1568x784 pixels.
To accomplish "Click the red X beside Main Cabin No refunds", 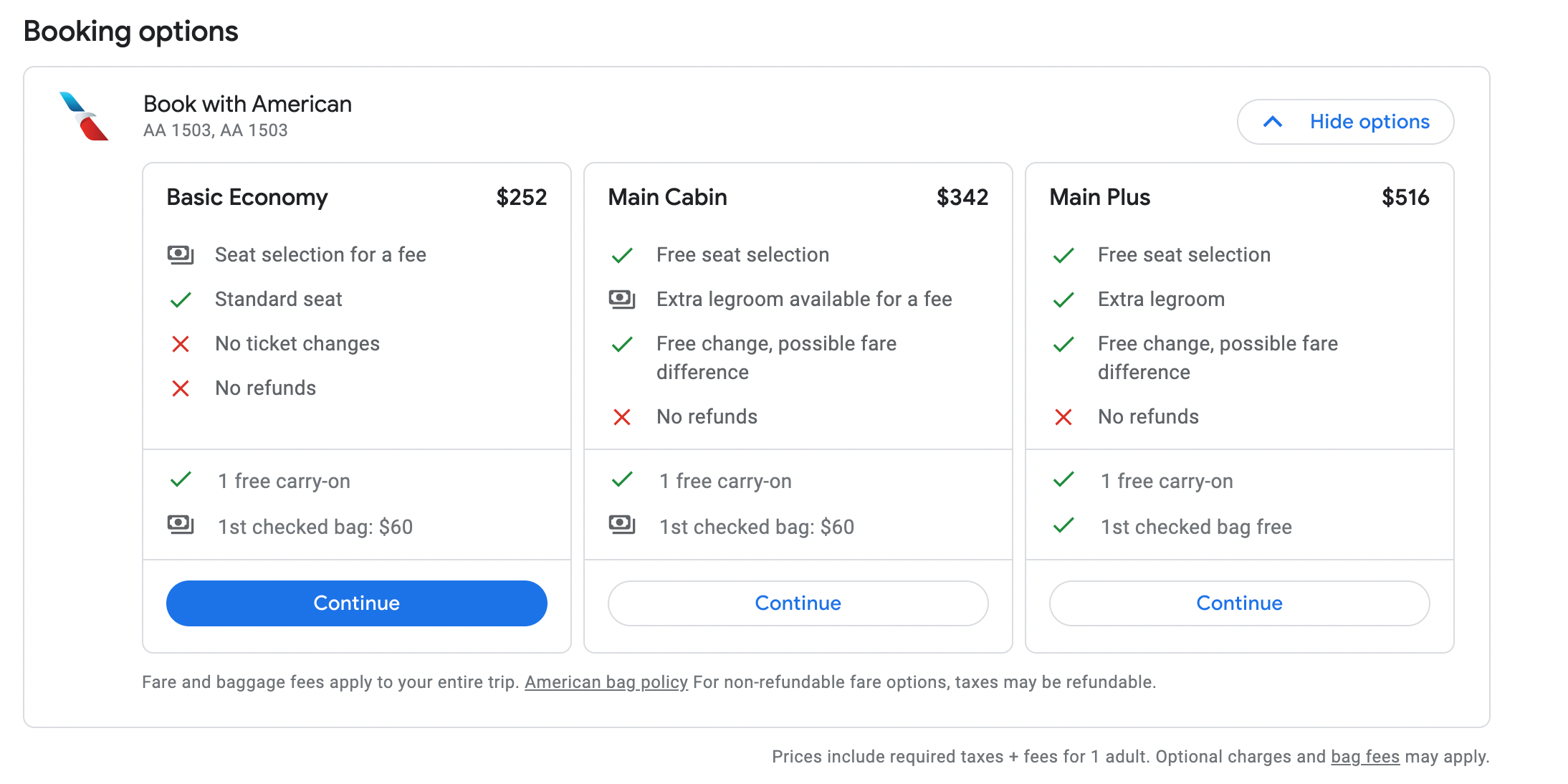I will [622, 417].
